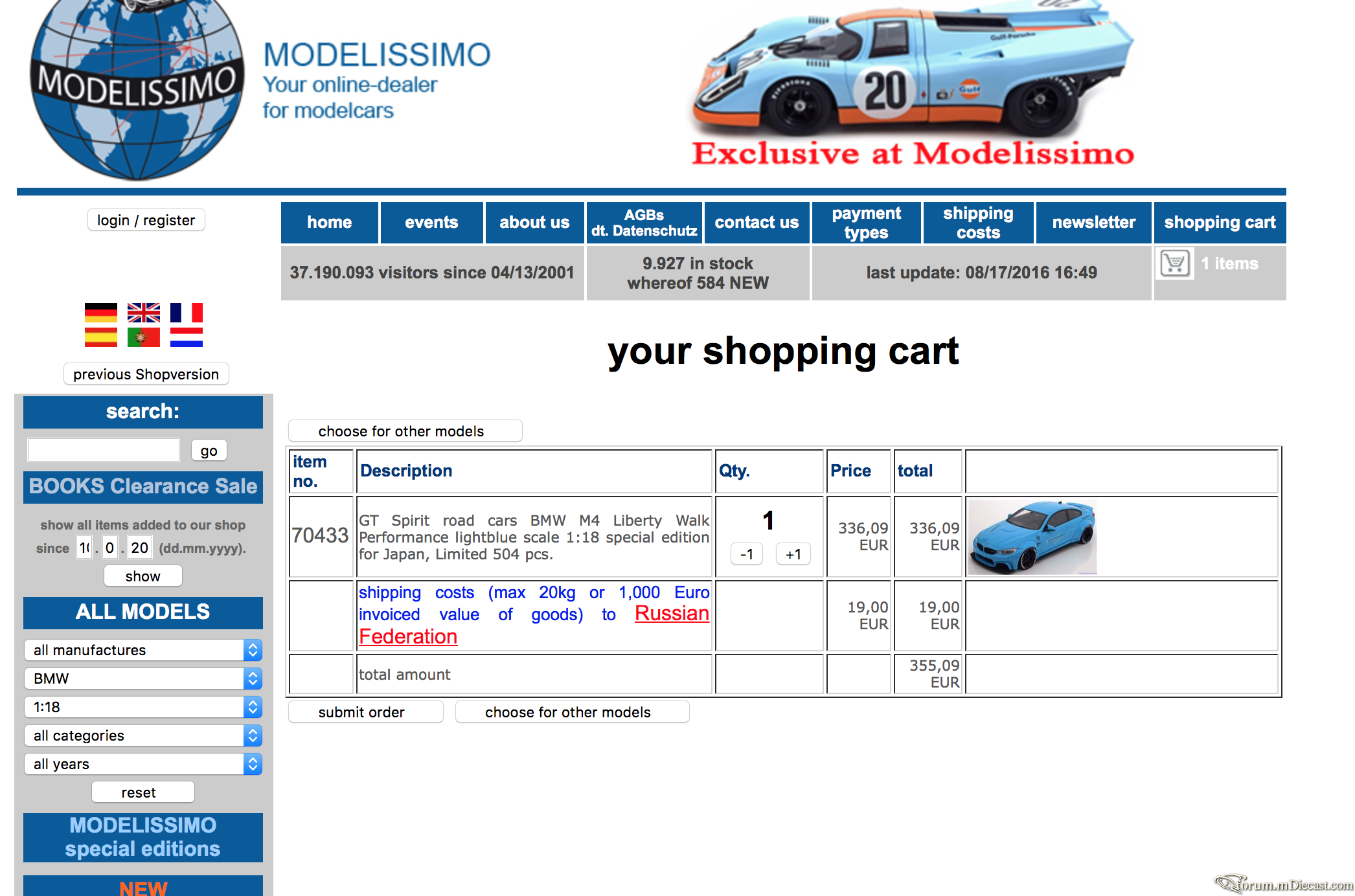Open MODELISSIMO special editions section

coord(143,837)
